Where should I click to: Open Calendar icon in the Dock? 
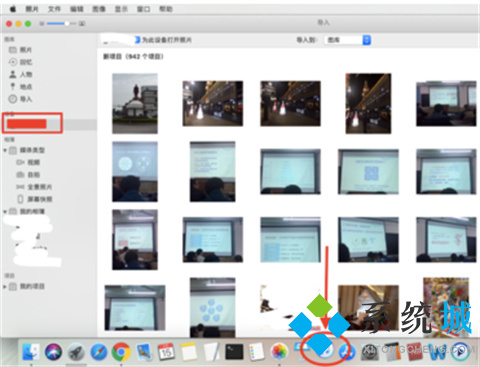[x=166, y=352]
